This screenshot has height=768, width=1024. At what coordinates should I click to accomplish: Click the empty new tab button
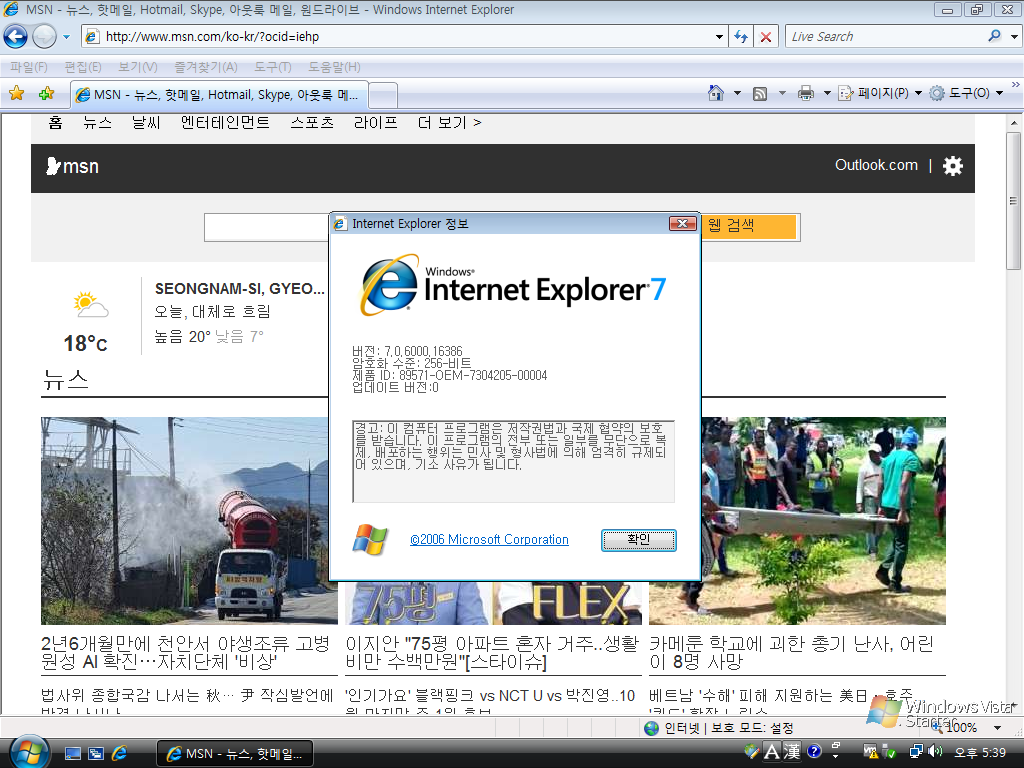[x=383, y=96]
